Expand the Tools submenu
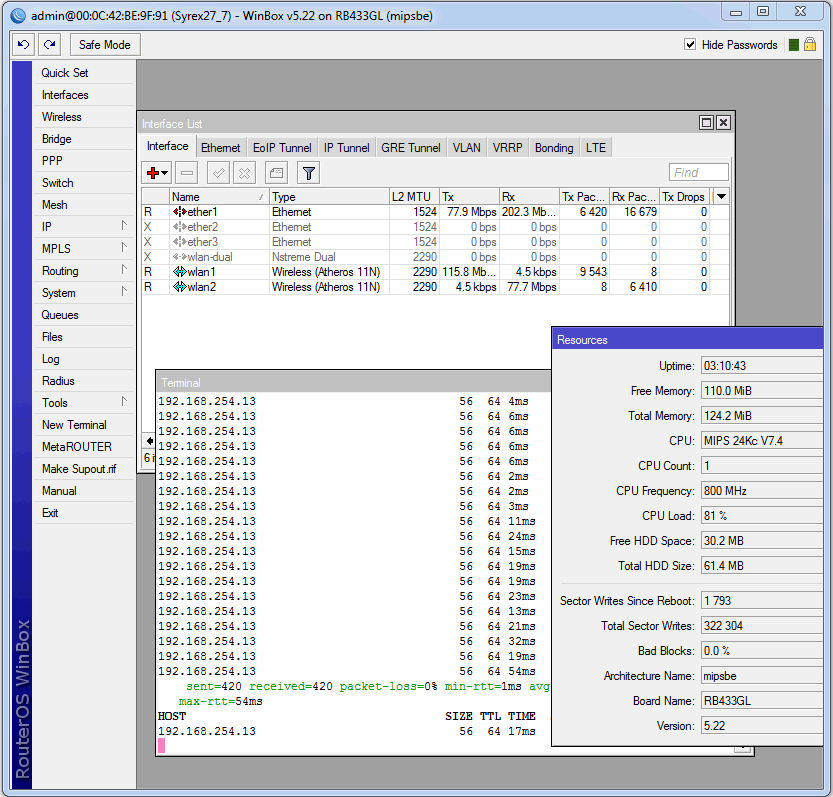833x797 pixels. (x=124, y=402)
